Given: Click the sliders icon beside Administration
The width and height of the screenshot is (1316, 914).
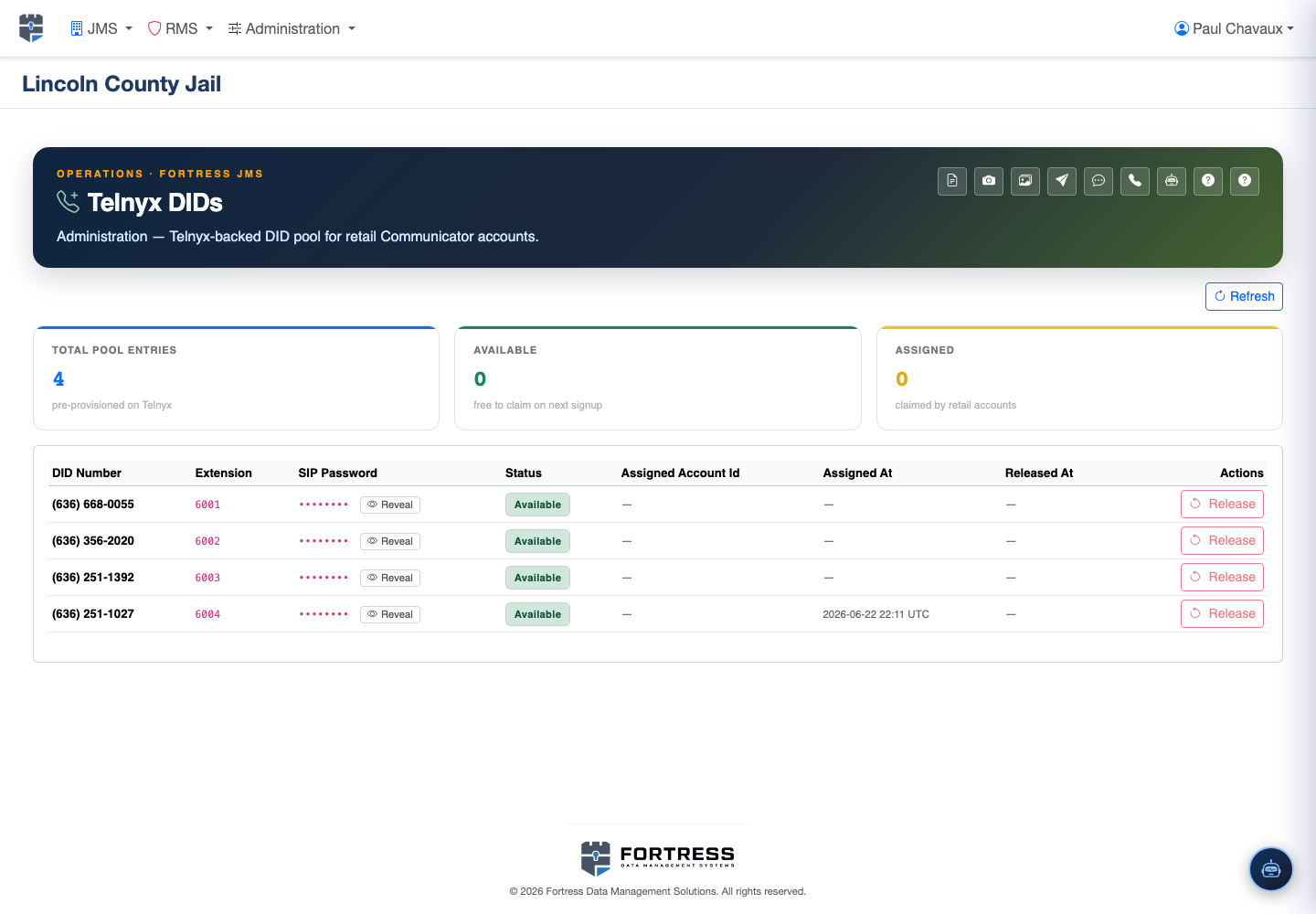Looking at the screenshot, I should click(235, 28).
